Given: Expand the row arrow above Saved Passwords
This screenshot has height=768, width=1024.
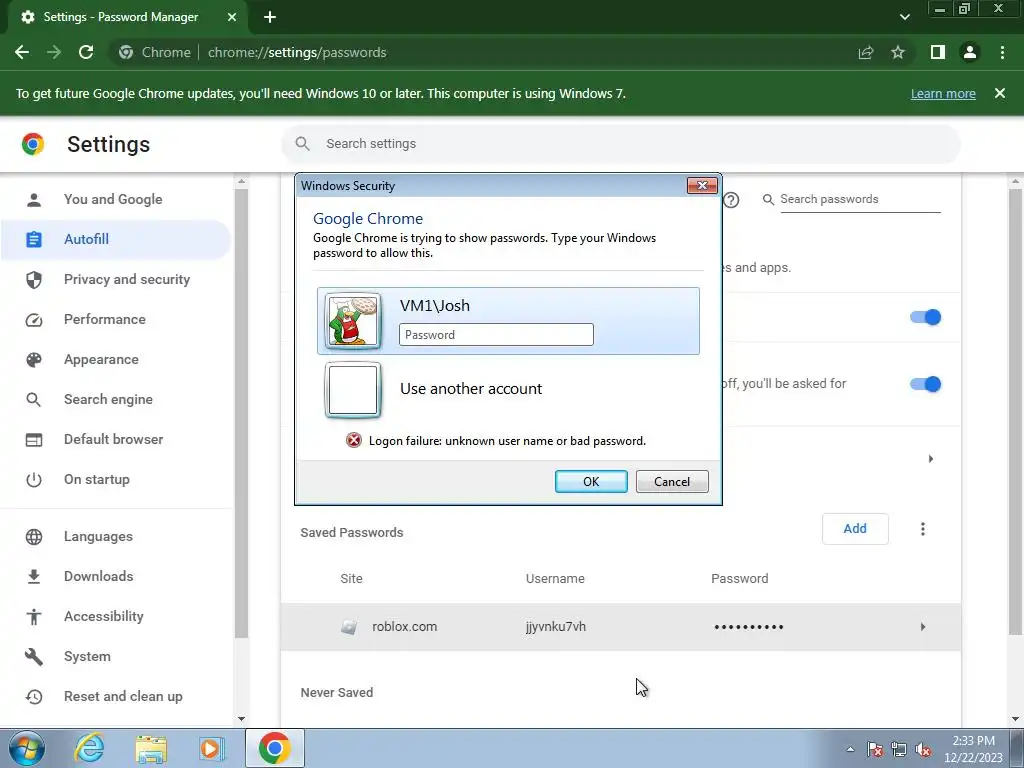Looking at the screenshot, I should (931, 459).
